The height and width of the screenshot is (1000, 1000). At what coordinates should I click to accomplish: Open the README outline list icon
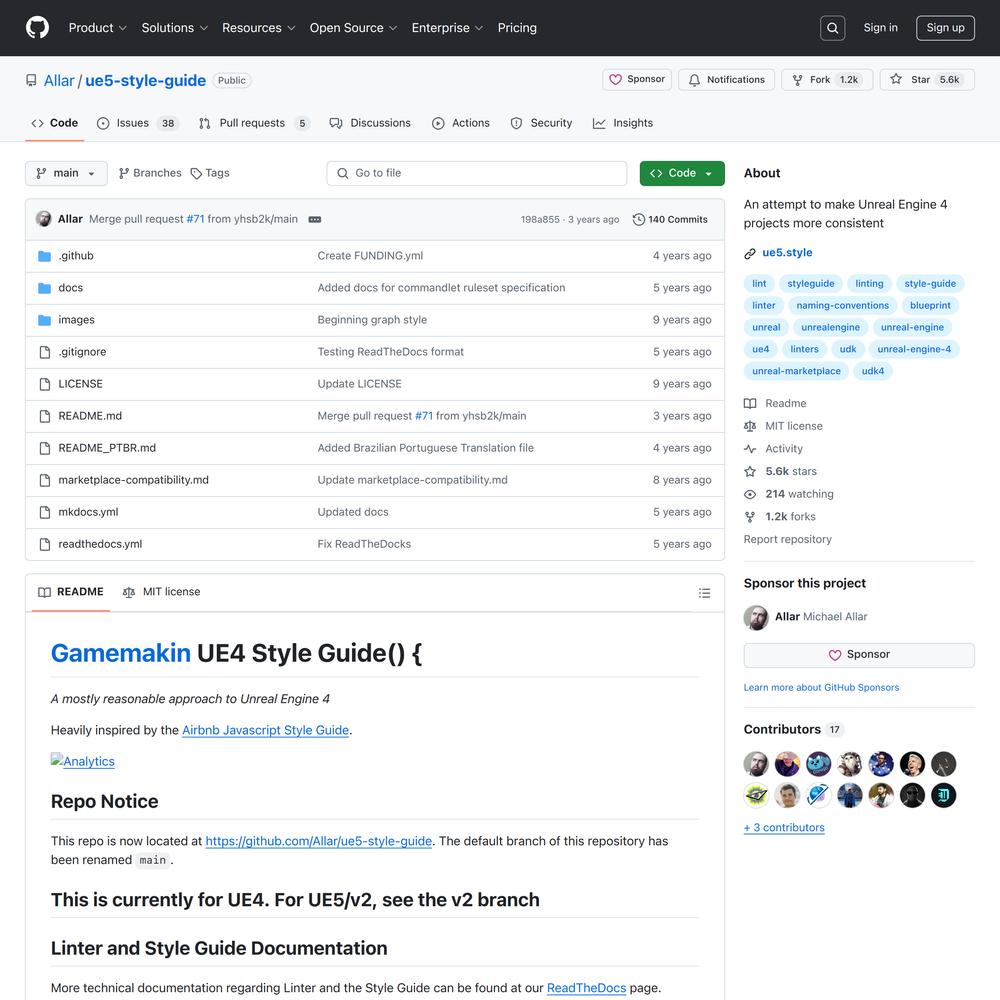pos(704,593)
